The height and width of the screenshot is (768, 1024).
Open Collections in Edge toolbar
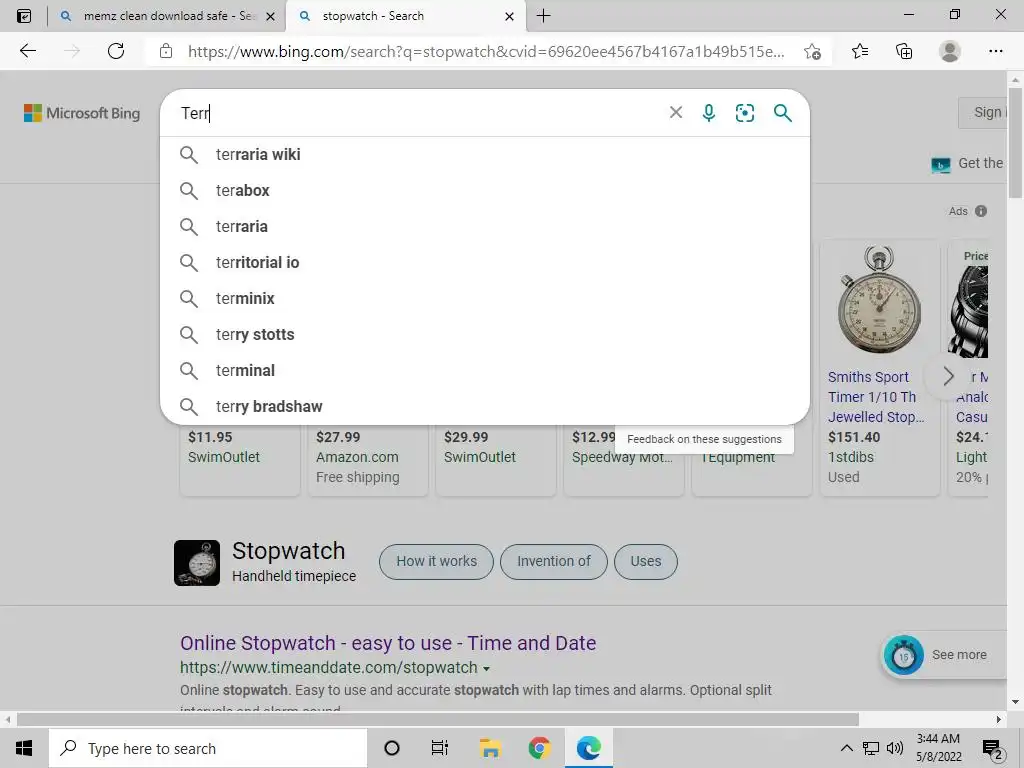904,51
